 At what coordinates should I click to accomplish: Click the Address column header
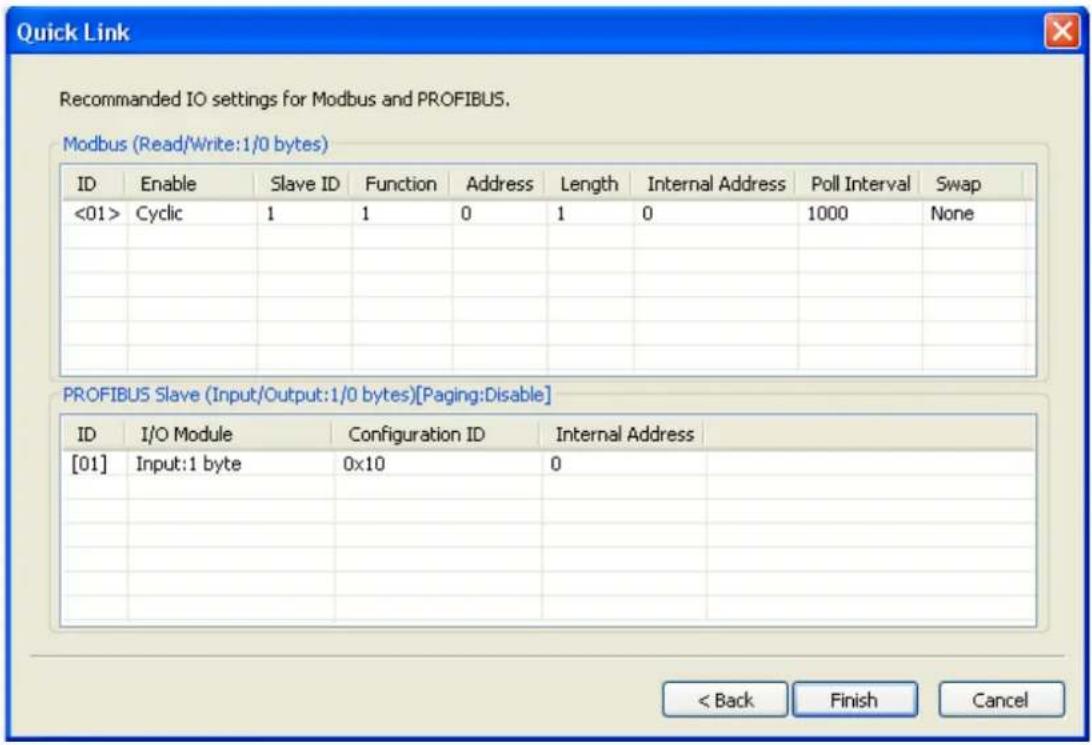(x=499, y=185)
